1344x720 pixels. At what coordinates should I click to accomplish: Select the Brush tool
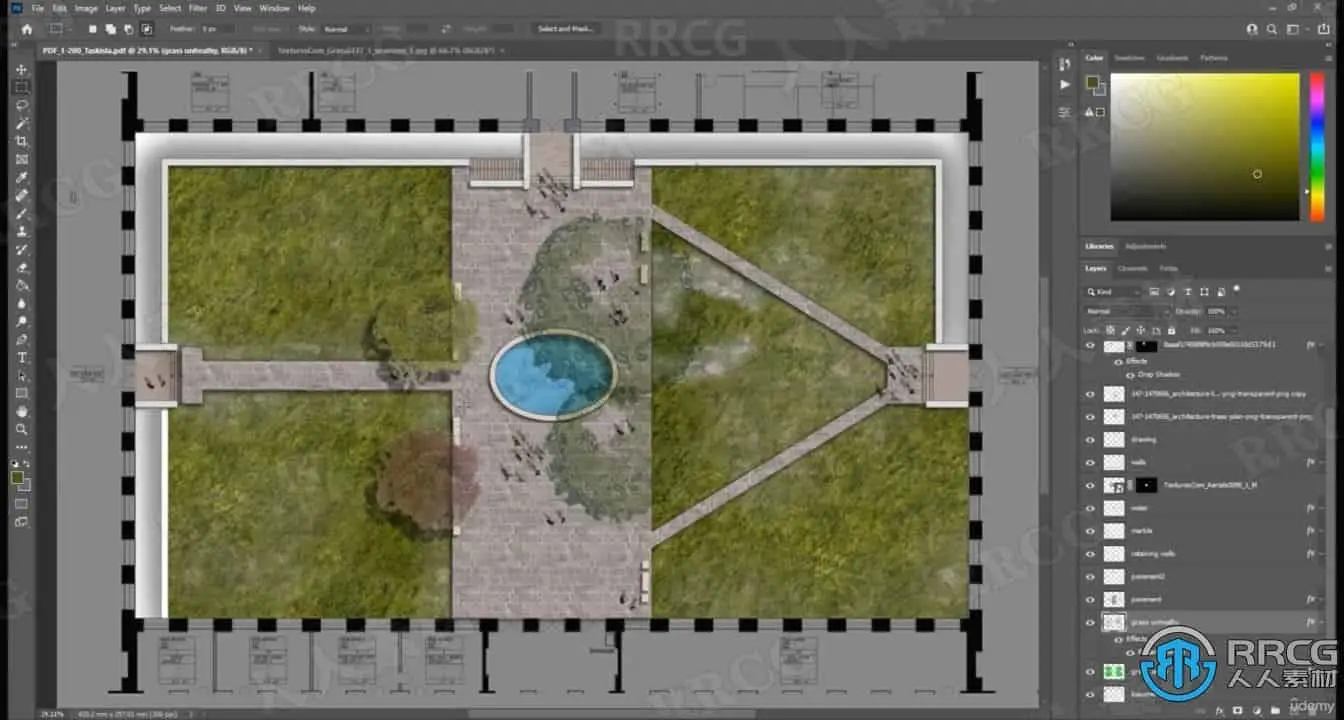(x=22, y=214)
